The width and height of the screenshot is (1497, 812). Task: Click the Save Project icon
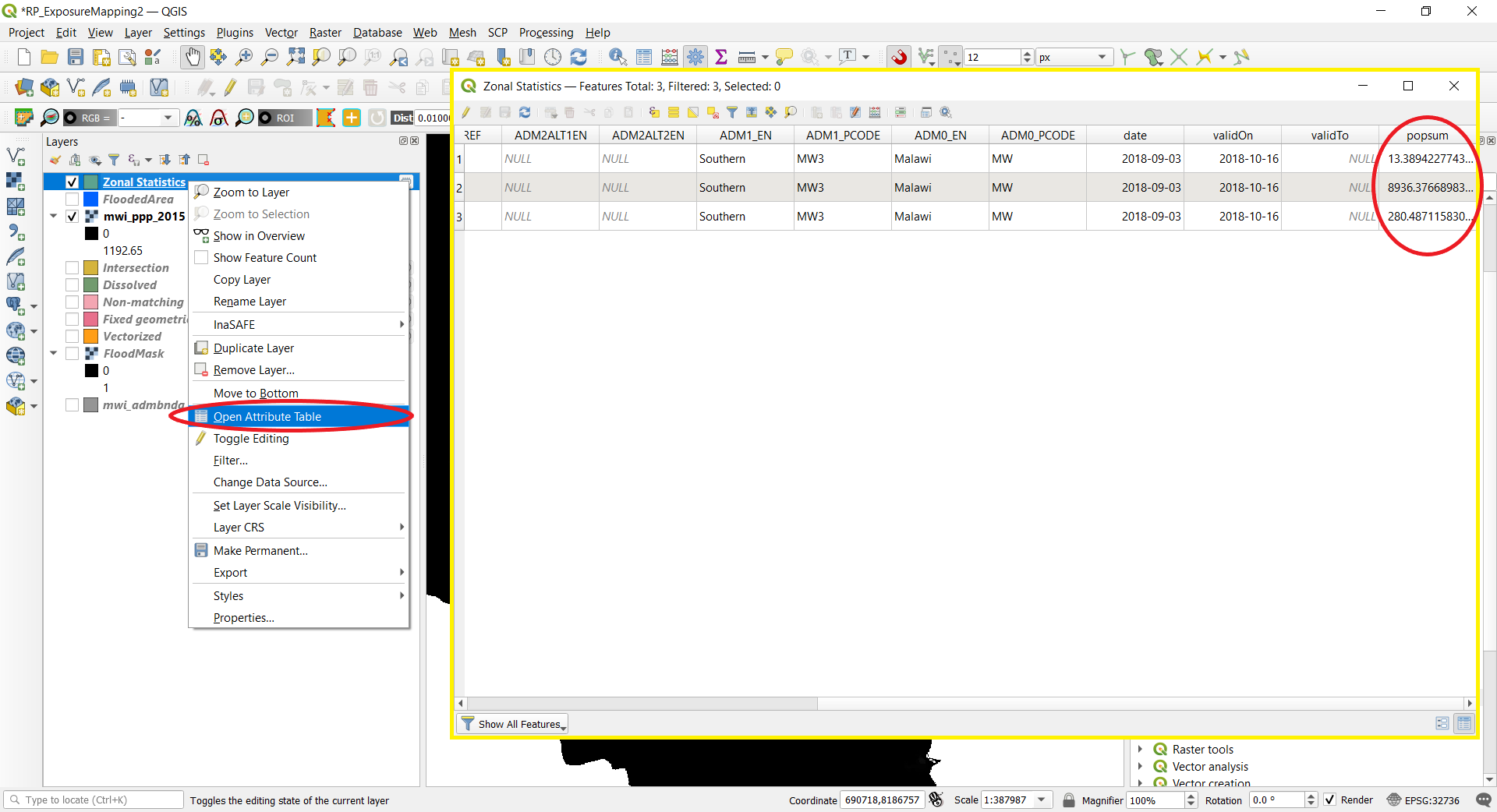tap(75, 56)
